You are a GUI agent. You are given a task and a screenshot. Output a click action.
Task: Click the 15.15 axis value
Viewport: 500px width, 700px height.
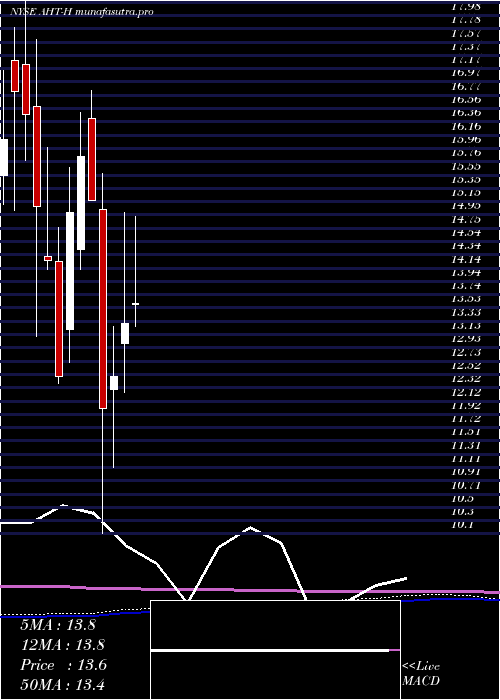pyautogui.click(x=466, y=193)
